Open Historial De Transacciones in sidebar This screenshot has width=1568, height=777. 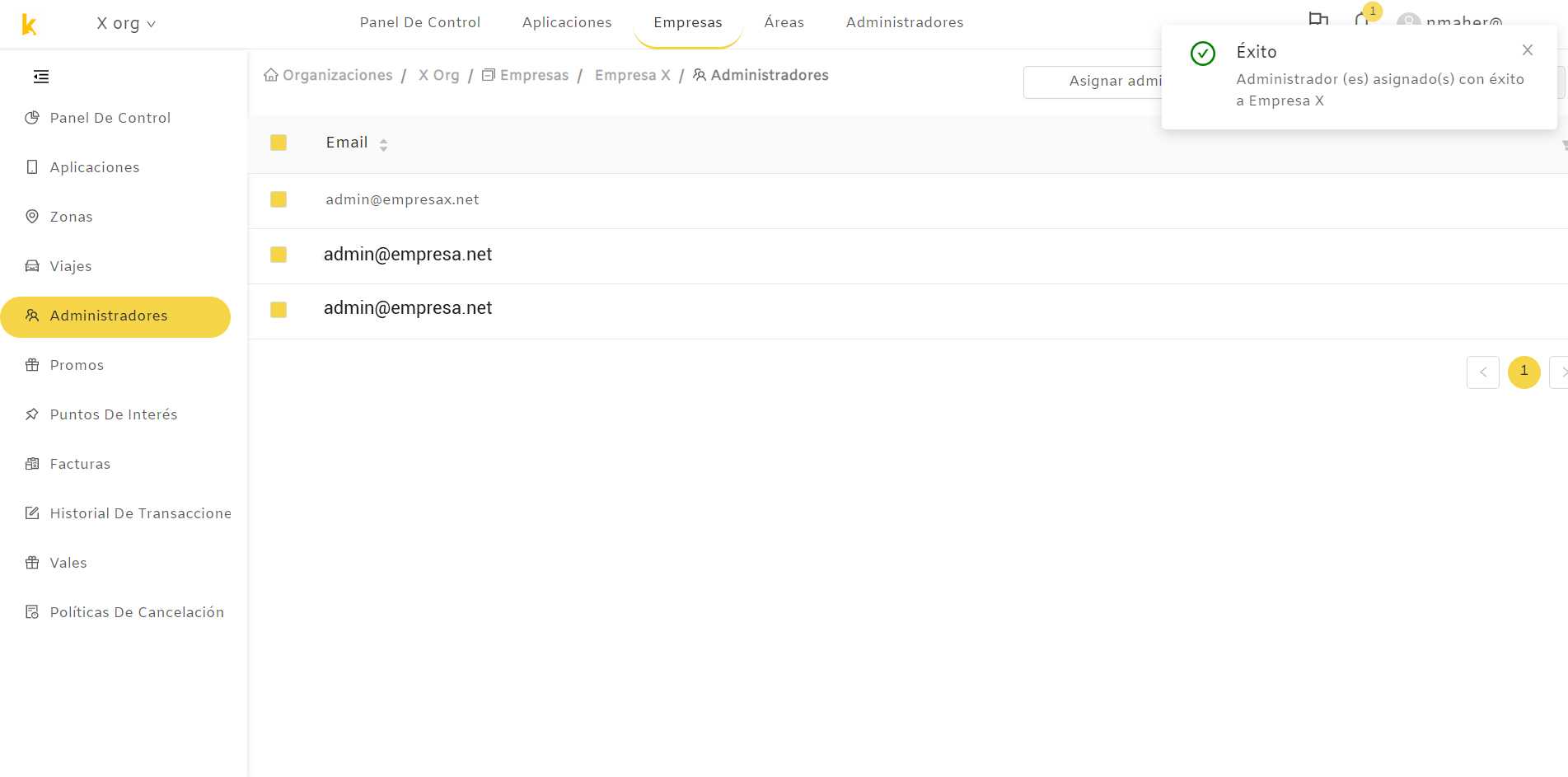click(x=141, y=513)
